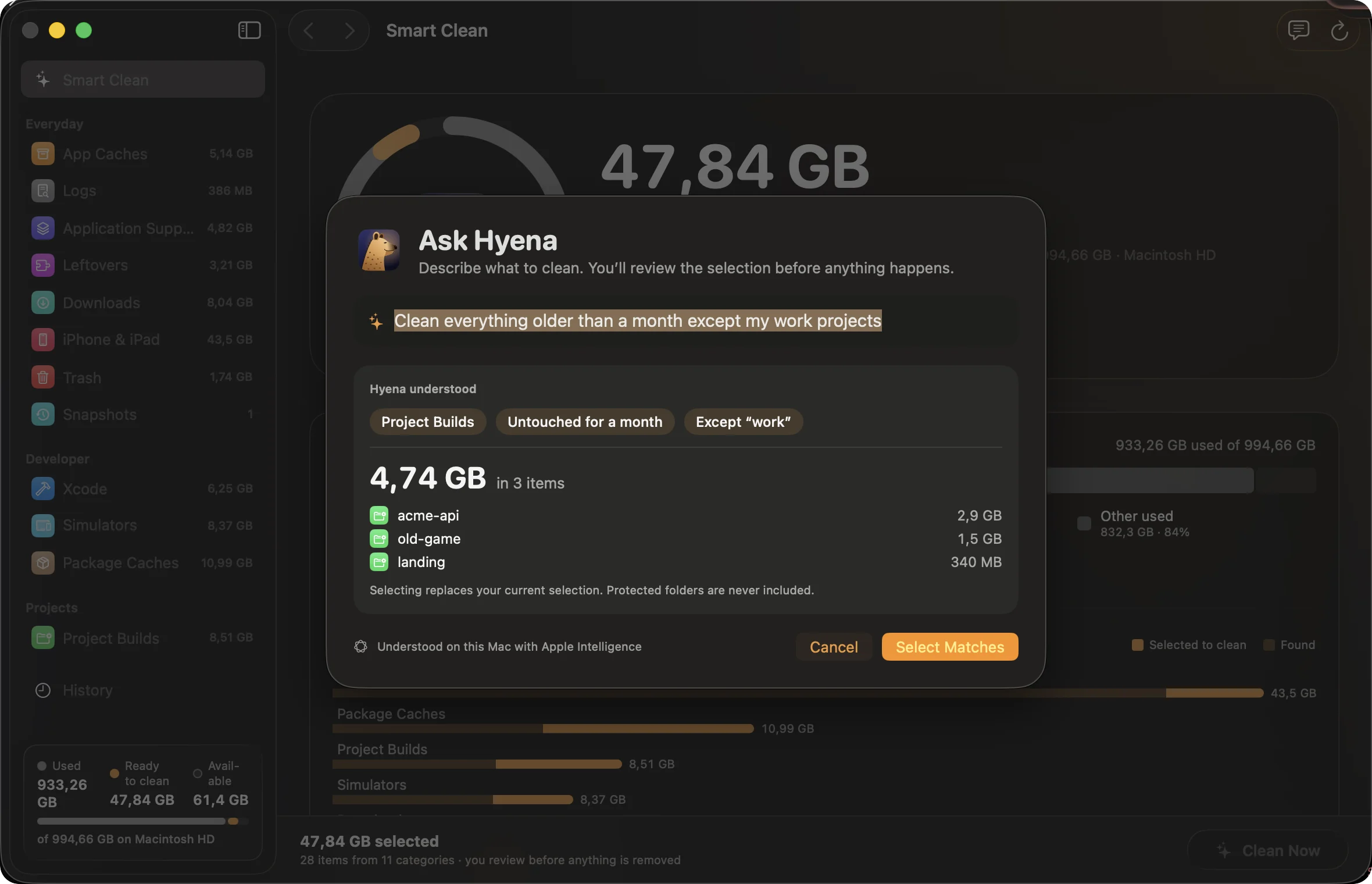Select the Xcode hammer icon
1372x884 pixels.
(x=43, y=489)
